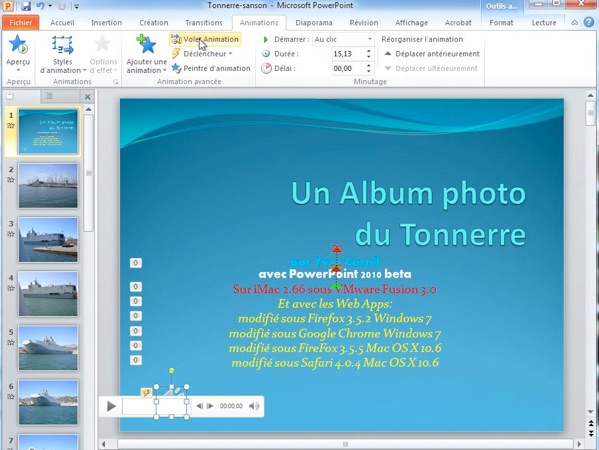
Task: Expand the Aperçu dropdown arrow
Action: click(18, 71)
